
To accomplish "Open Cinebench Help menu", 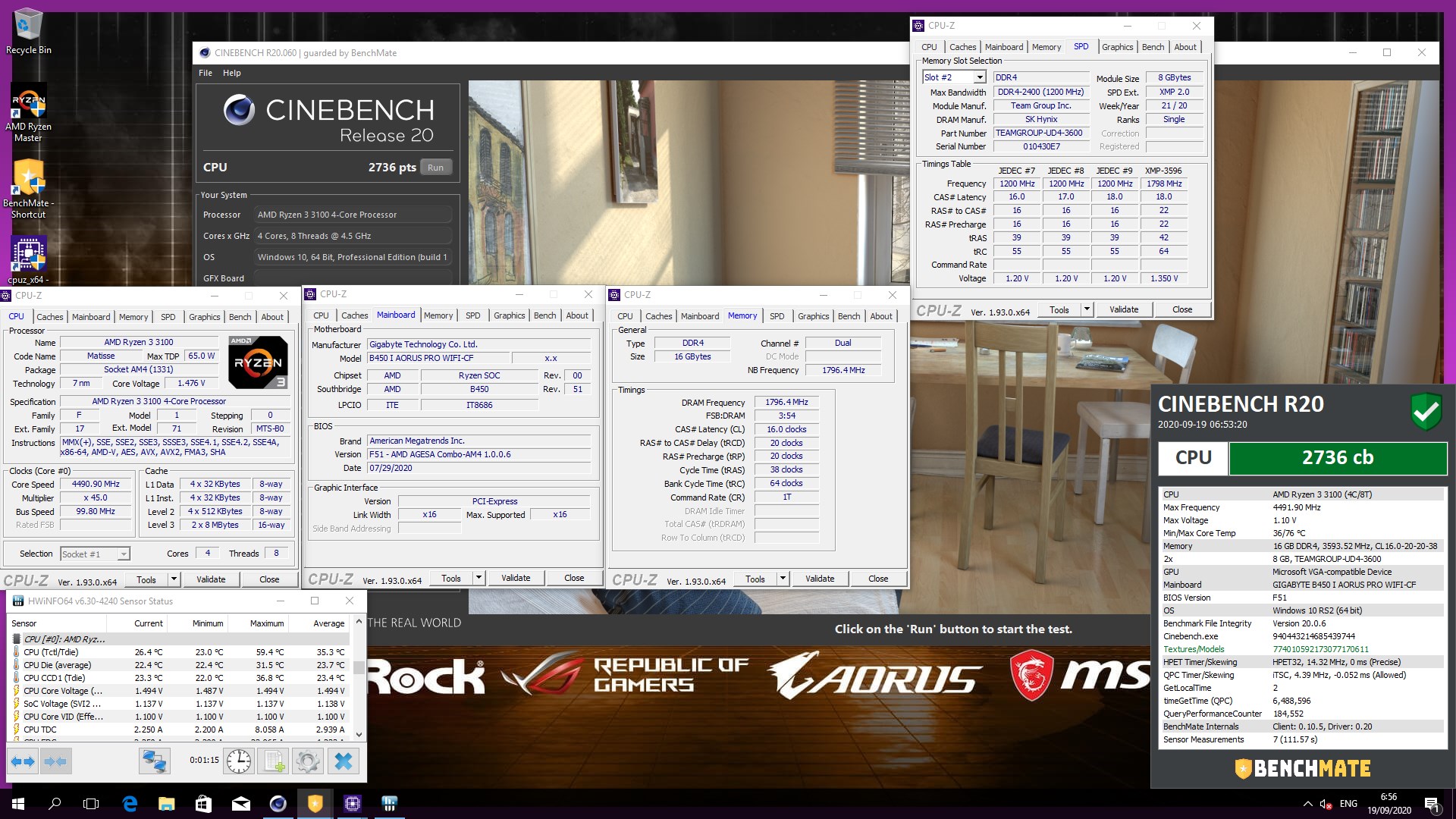I will click(231, 73).
